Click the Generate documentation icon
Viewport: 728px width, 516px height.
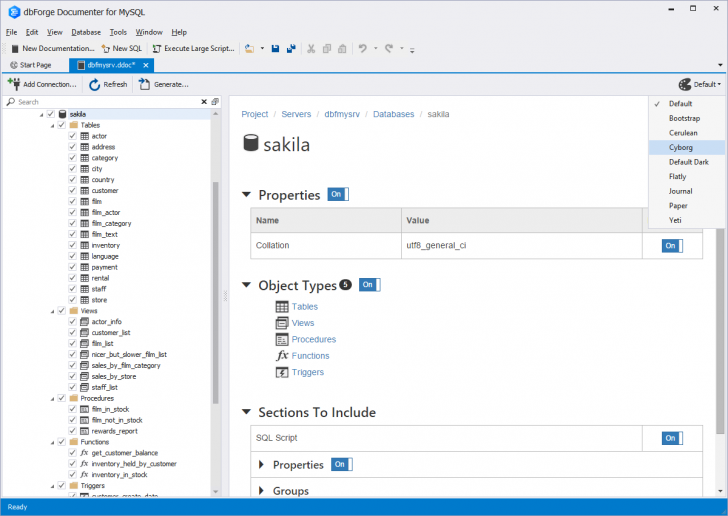tap(144, 84)
